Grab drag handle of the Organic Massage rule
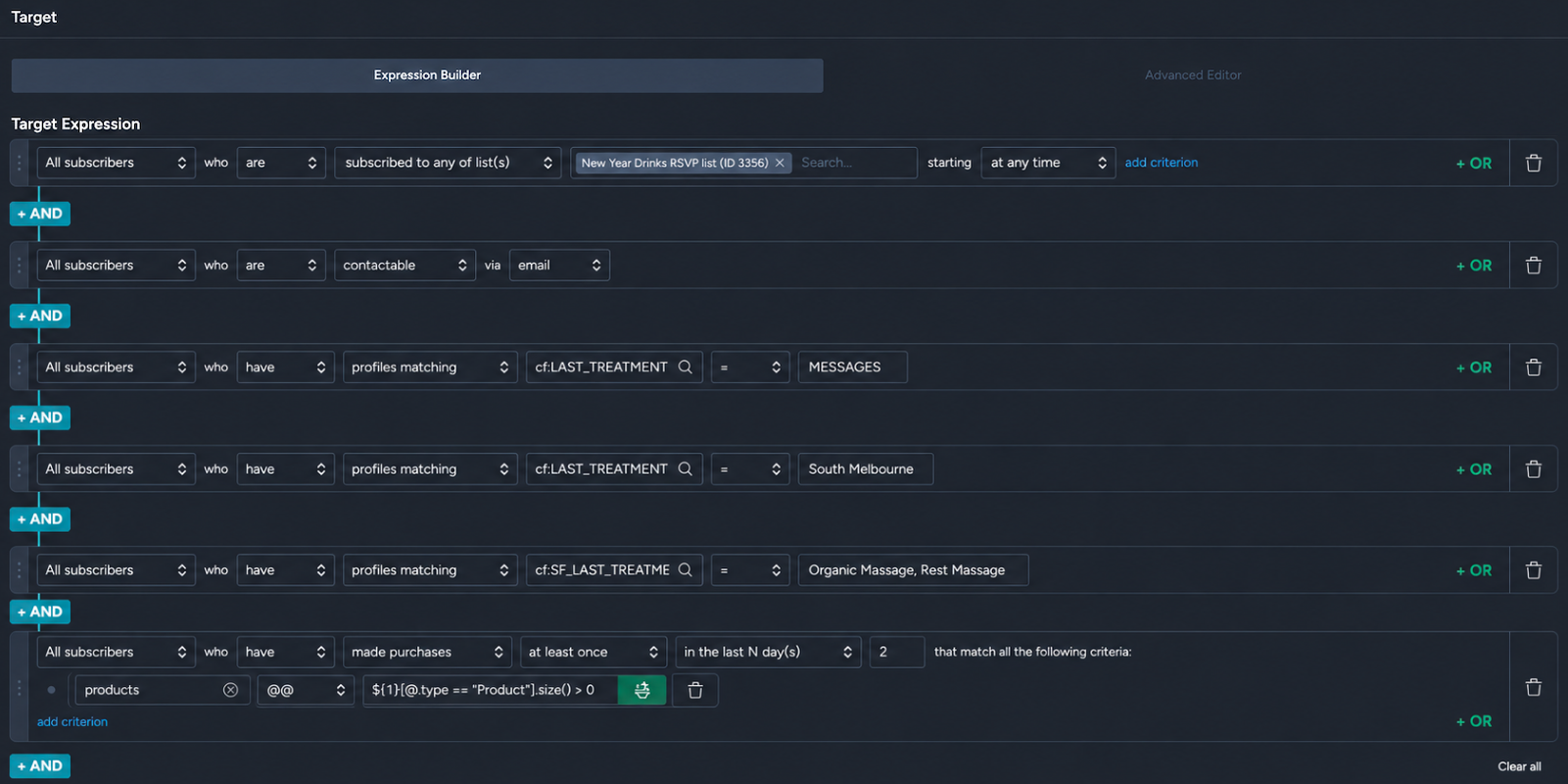 pos(19,570)
